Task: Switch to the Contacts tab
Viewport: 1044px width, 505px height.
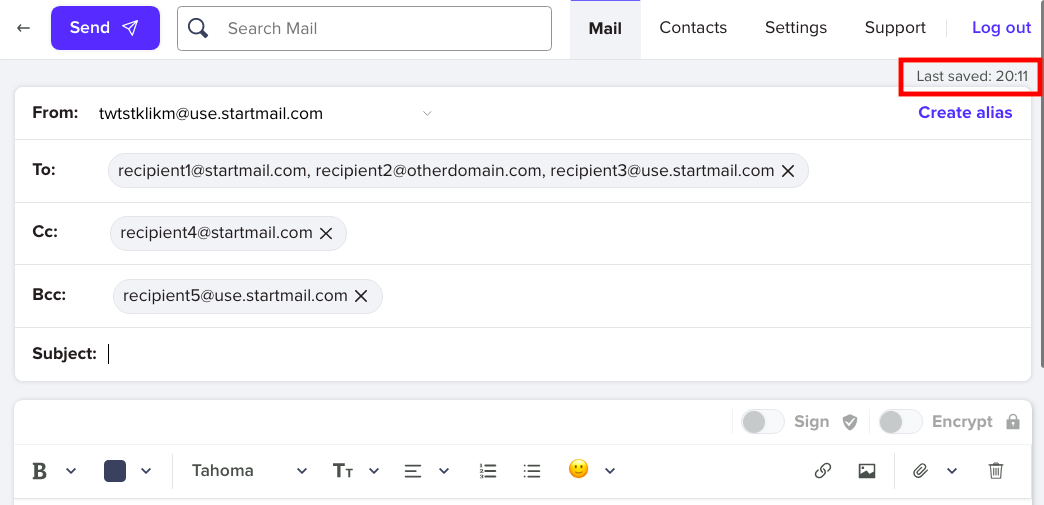Action: [693, 28]
